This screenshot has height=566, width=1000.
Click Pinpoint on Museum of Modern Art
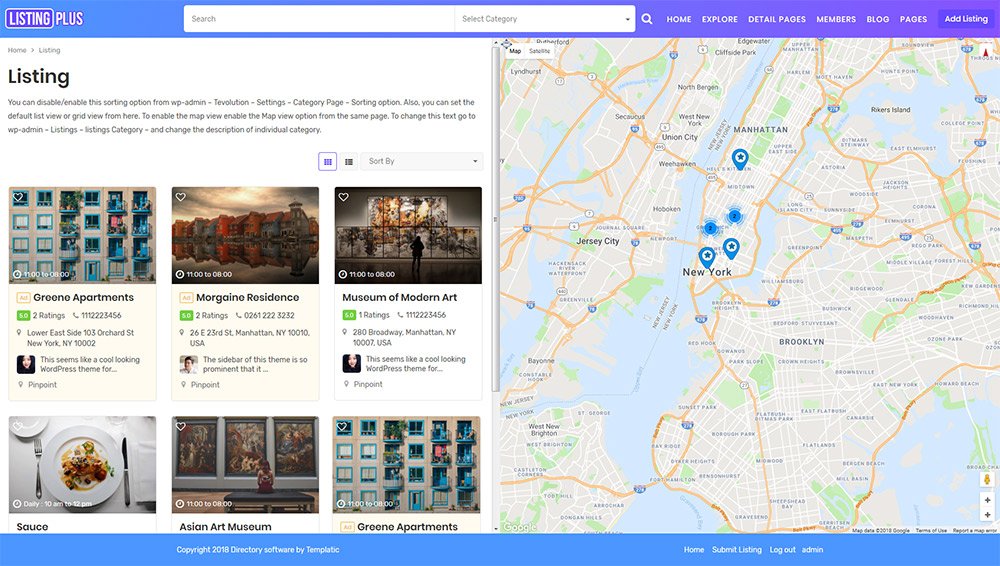pos(368,384)
